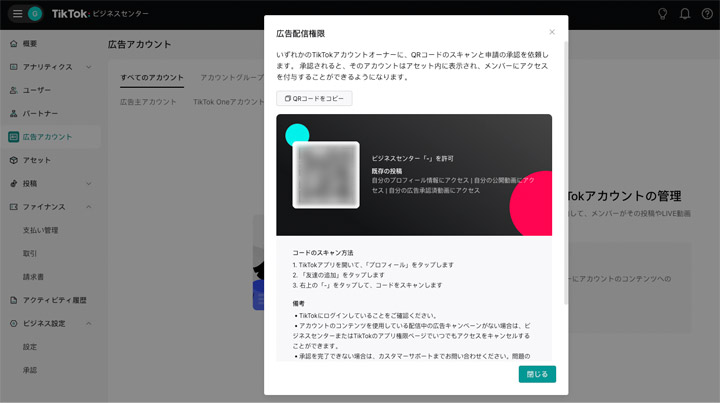Click the 備考 heading
720x403 pixels.
pos(298,303)
